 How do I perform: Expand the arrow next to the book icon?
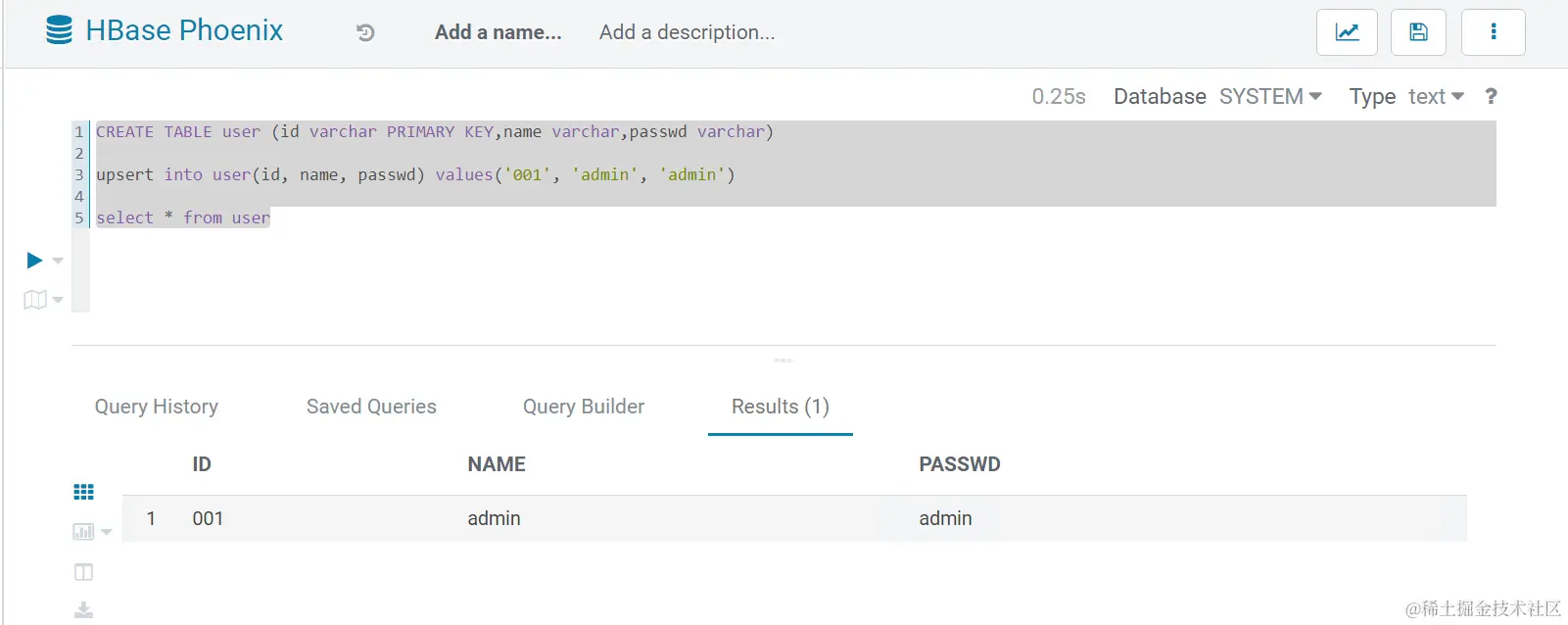coord(58,300)
